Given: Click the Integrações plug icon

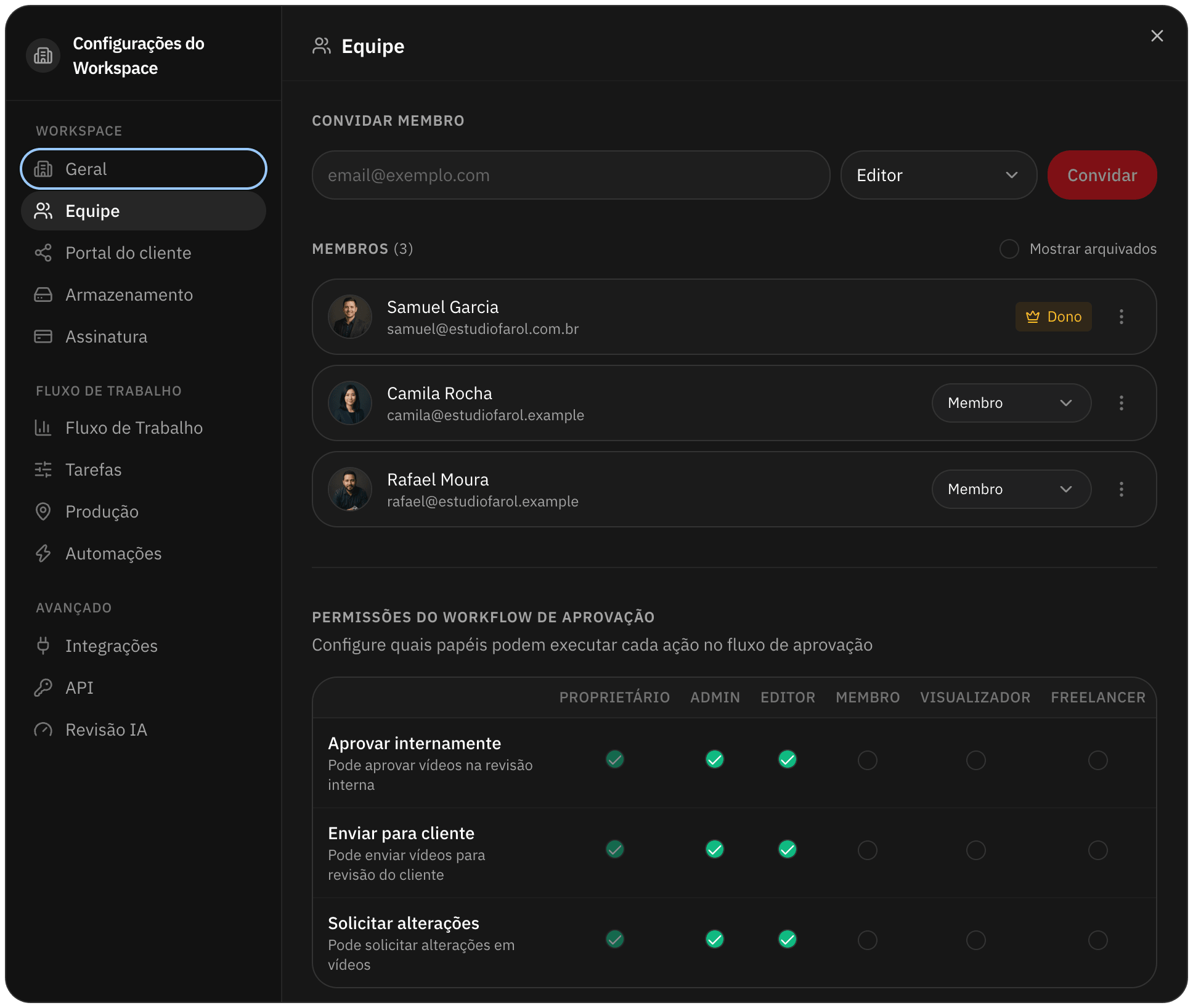Looking at the screenshot, I should [43, 646].
